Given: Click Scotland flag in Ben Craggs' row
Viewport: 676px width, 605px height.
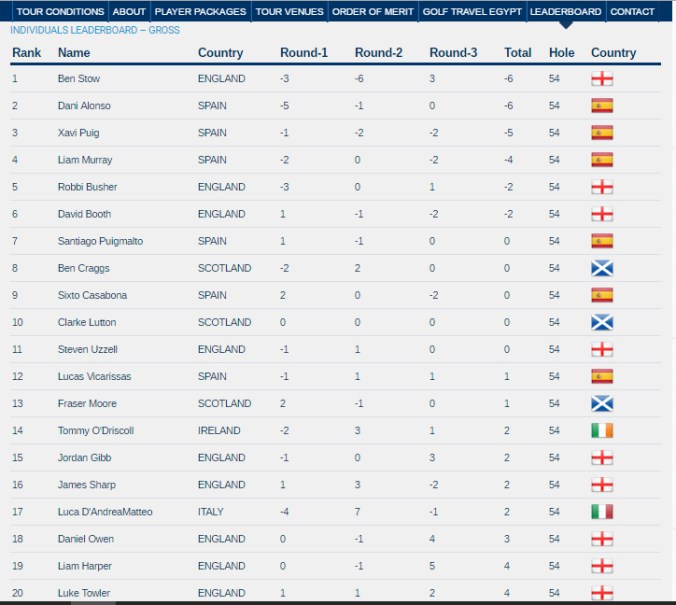Looking at the screenshot, I should click(x=601, y=268).
